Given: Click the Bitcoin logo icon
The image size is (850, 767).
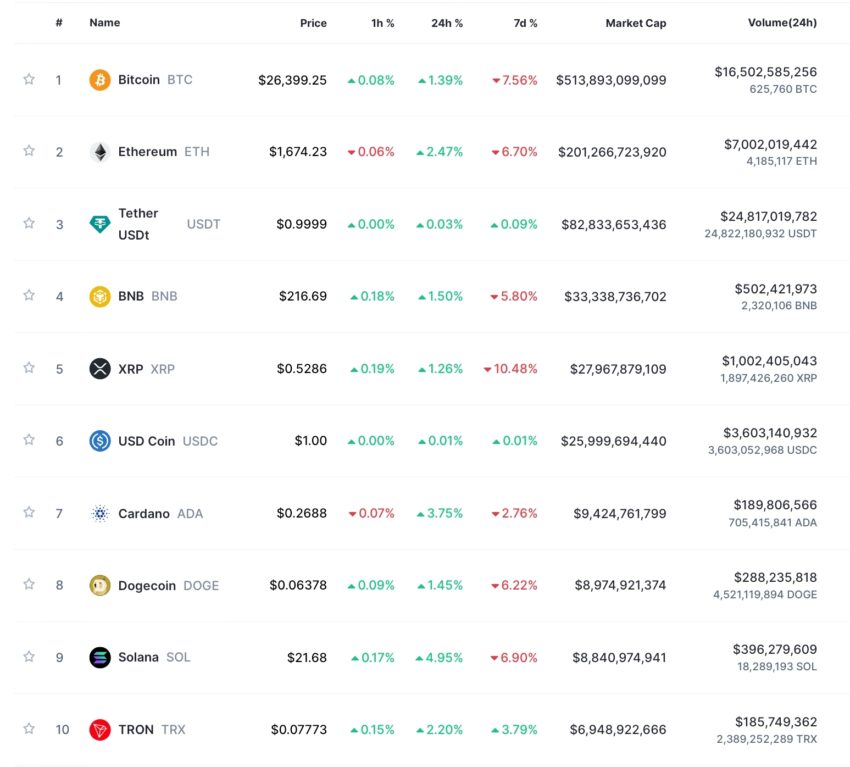Looking at the screenshot, I should 100,80.
